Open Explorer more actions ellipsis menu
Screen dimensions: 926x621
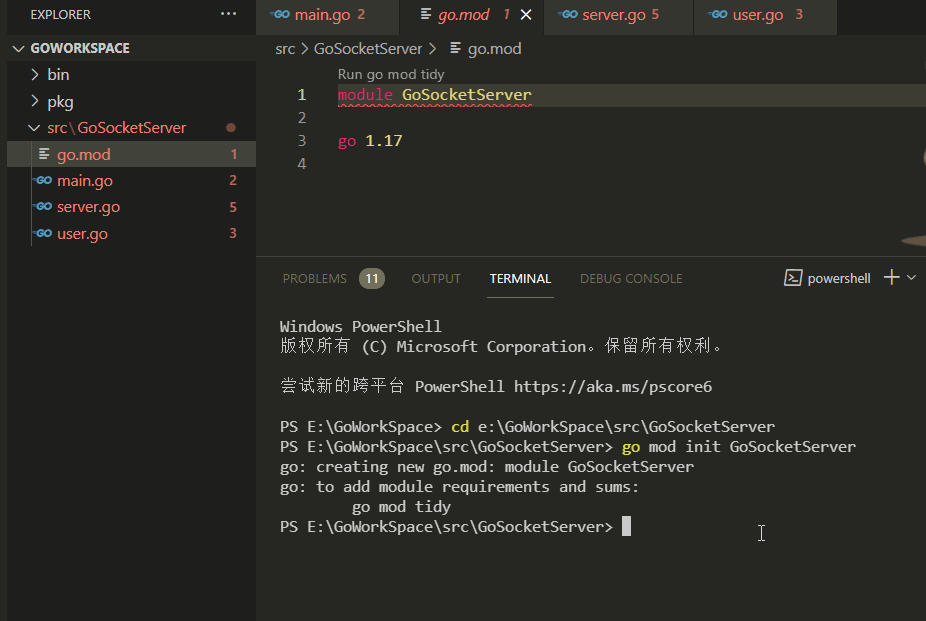point(228,14)
